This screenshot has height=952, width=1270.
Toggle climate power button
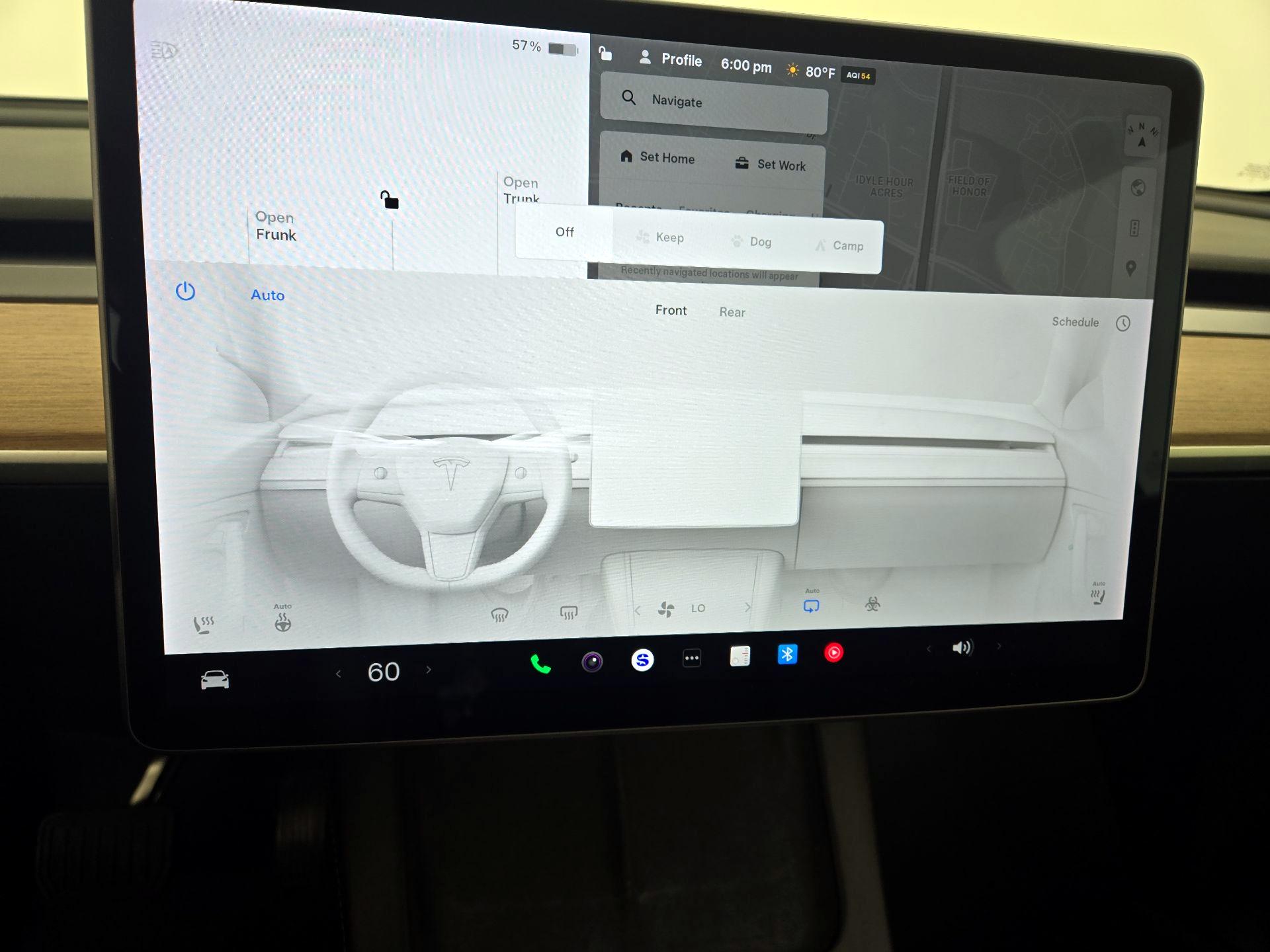pos(185,292)
